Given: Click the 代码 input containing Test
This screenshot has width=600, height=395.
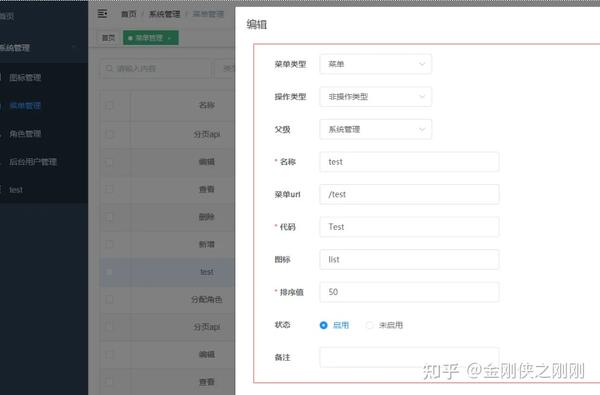Looking at the screenshot, I should 409,227.
